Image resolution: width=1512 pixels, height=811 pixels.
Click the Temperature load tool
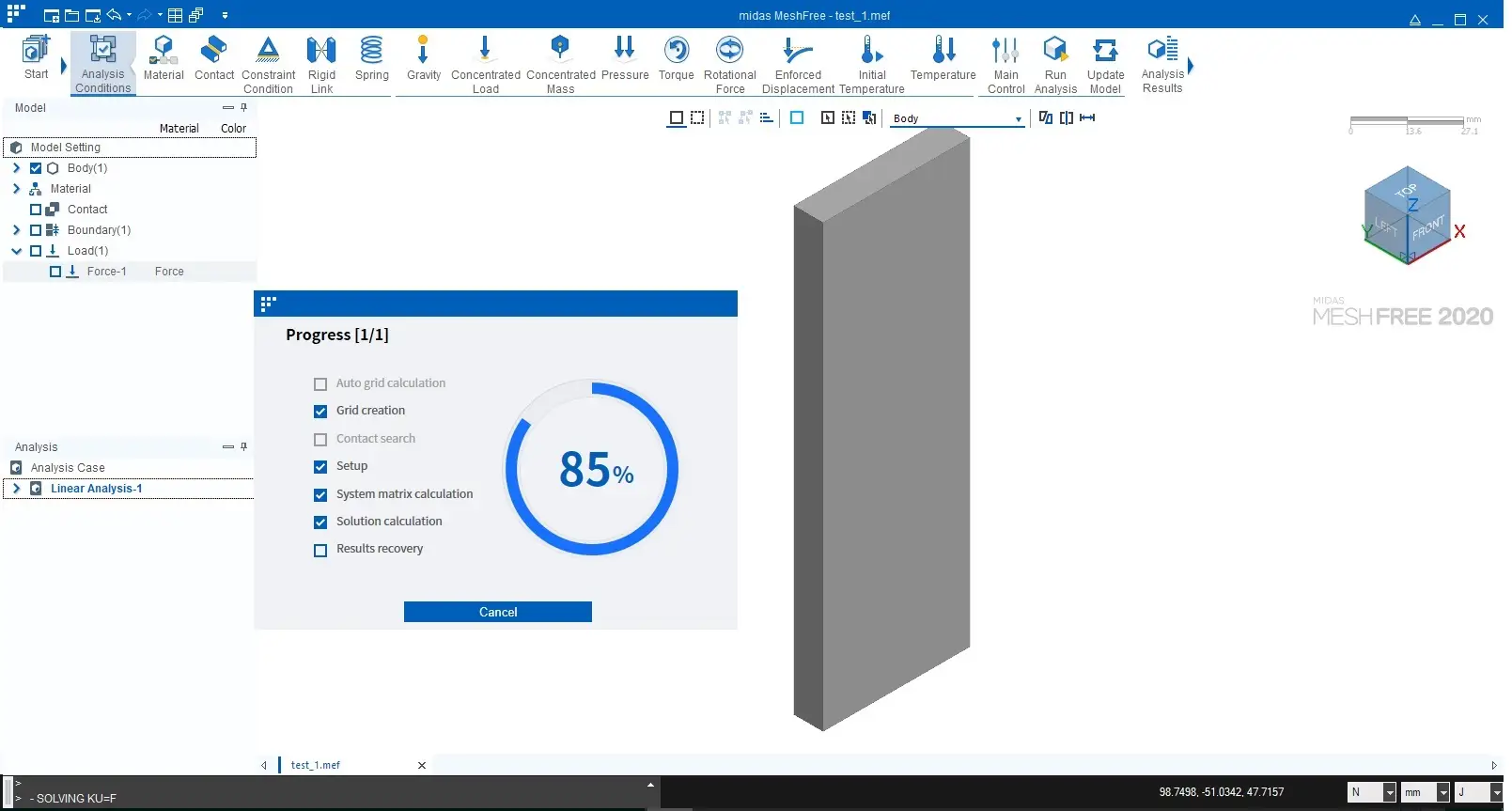click(943, 57)
